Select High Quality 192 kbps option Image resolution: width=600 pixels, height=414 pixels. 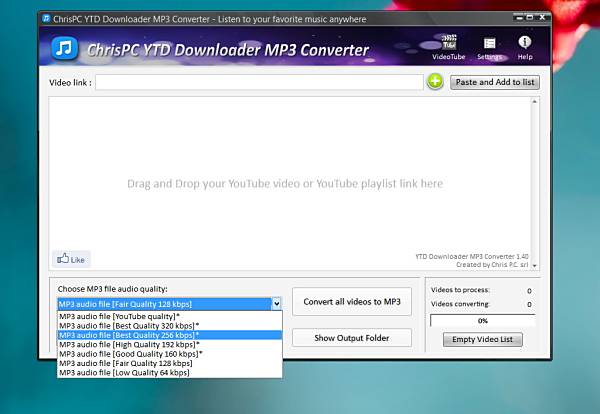[170, 344]
